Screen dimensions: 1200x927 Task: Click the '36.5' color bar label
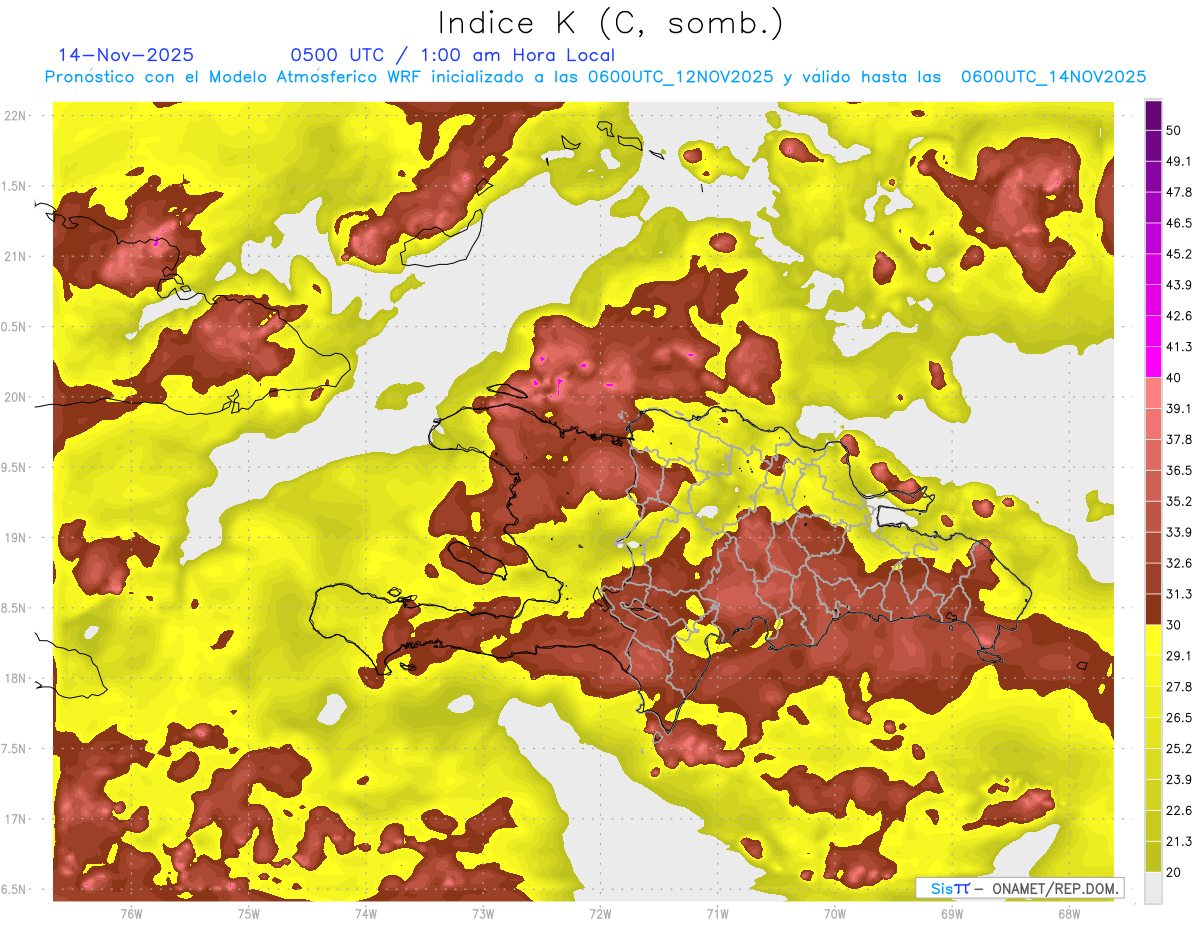pos(1179,470)
